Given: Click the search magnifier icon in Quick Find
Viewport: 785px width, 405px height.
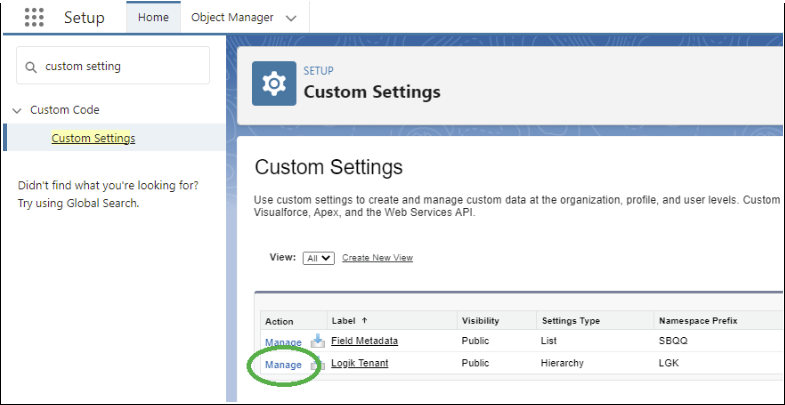Looking at the screenshot, I should coord(31,67).
